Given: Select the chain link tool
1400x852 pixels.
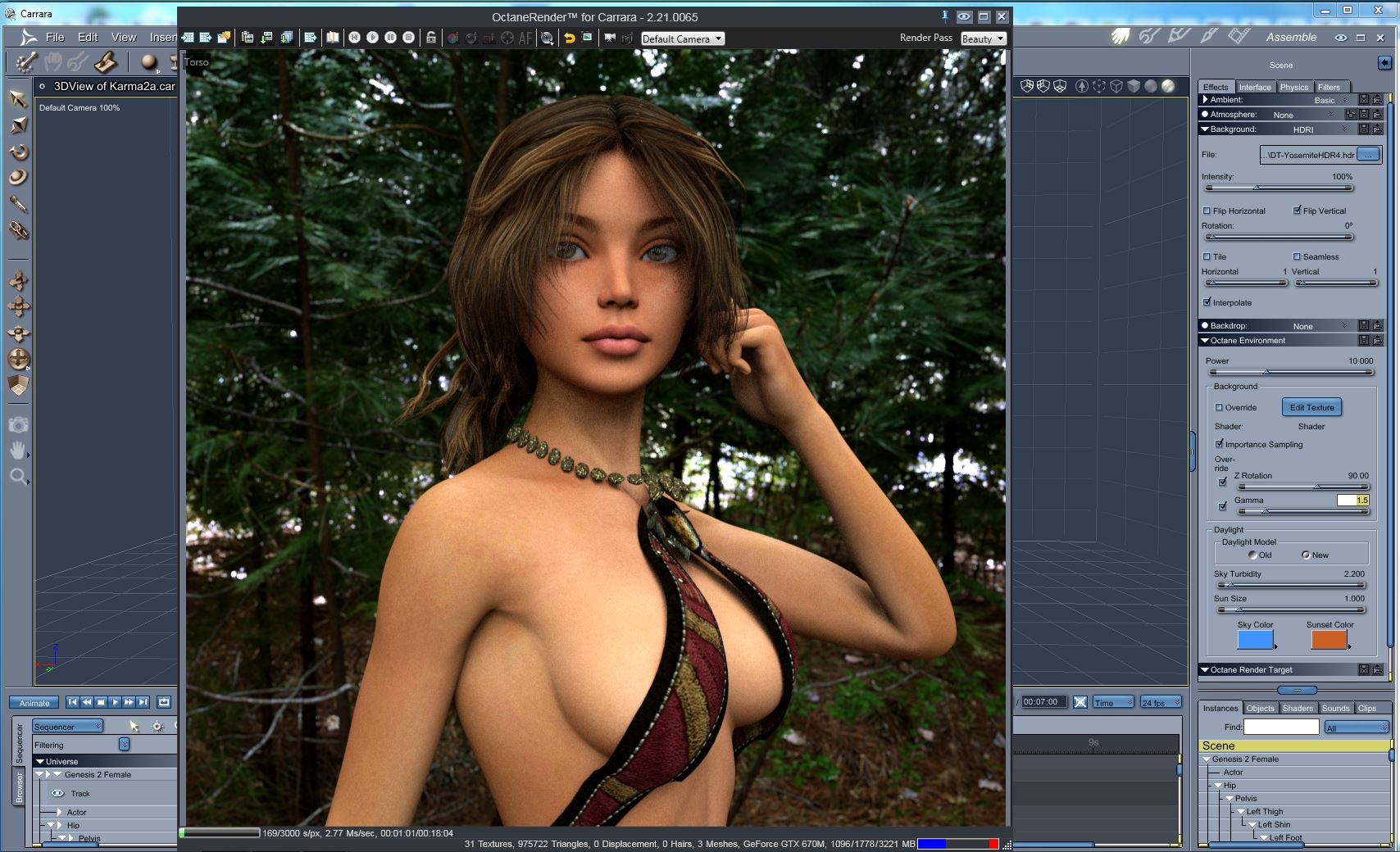Looking at the screenshot, I should 18,230.
